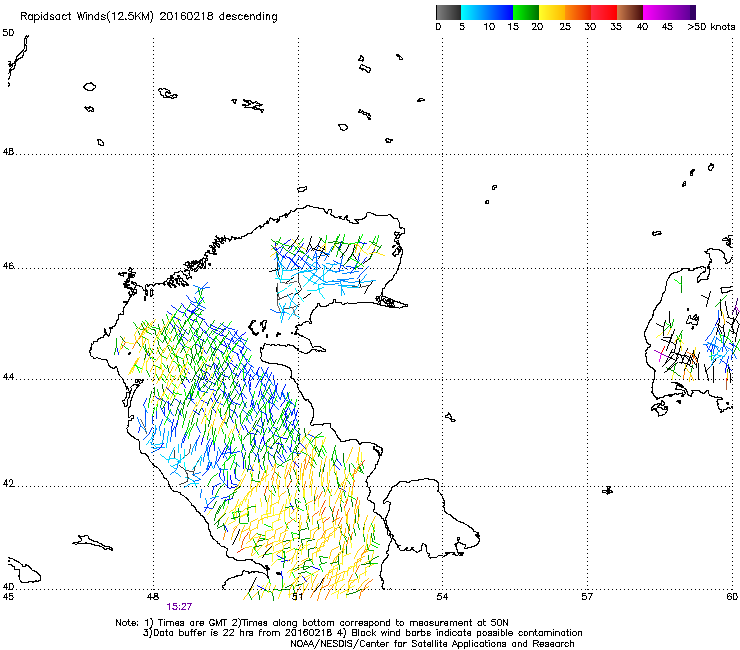The image size is (740, 650).
Task: Click latitude label '44' on left axis
Action: [8, 377]
